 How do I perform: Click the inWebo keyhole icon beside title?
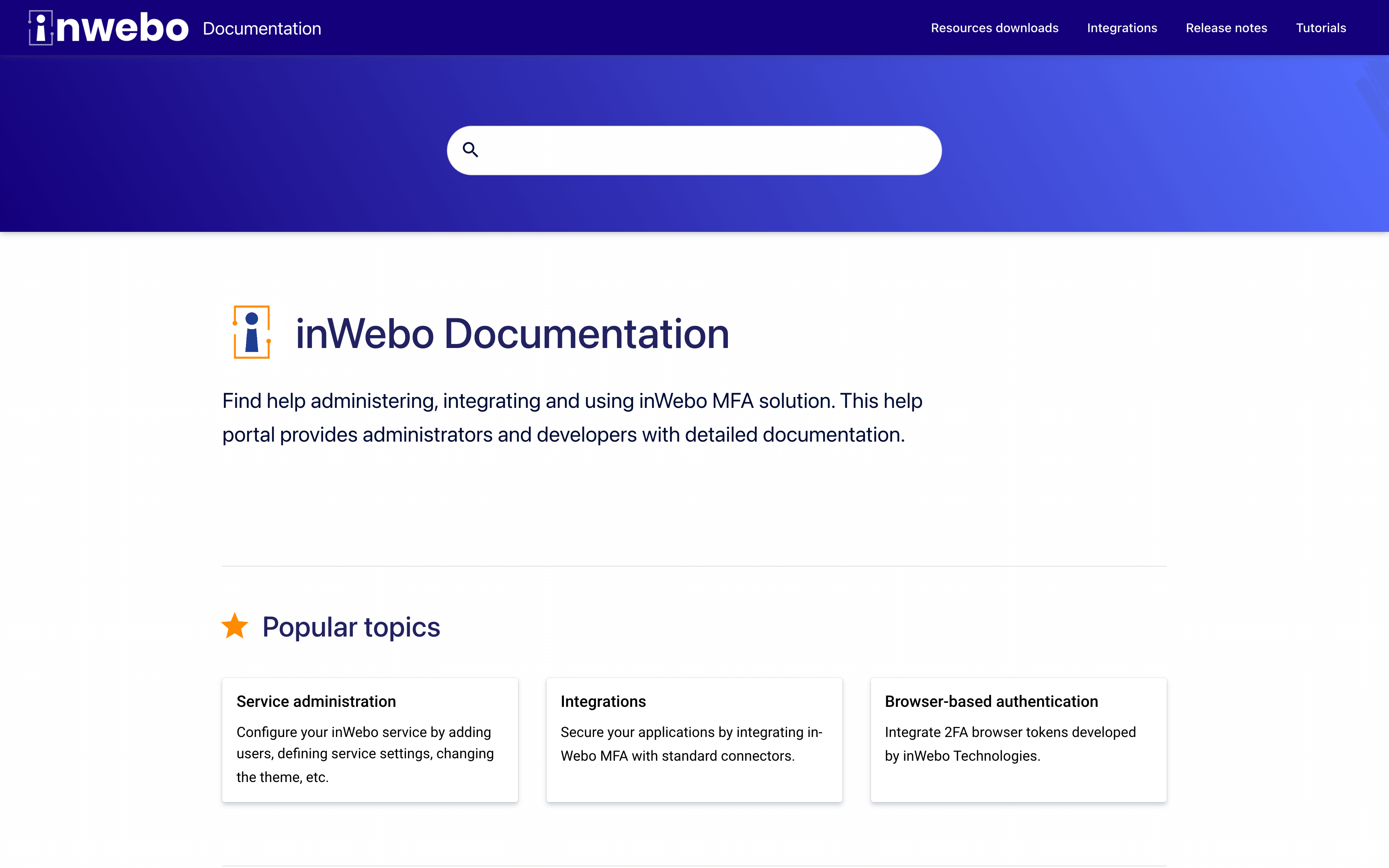click(252, 332)
